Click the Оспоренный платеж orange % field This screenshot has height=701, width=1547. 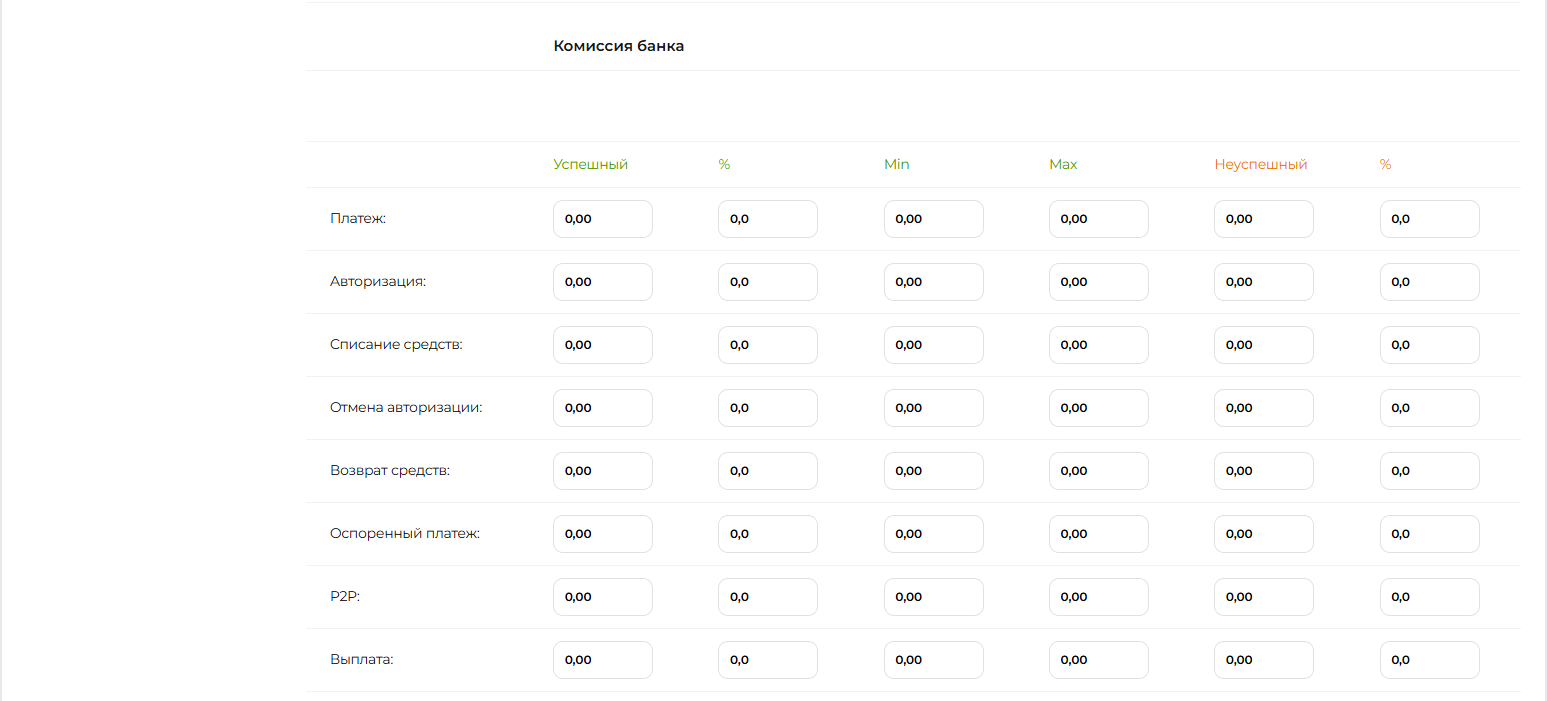[x=1429, y=534]
